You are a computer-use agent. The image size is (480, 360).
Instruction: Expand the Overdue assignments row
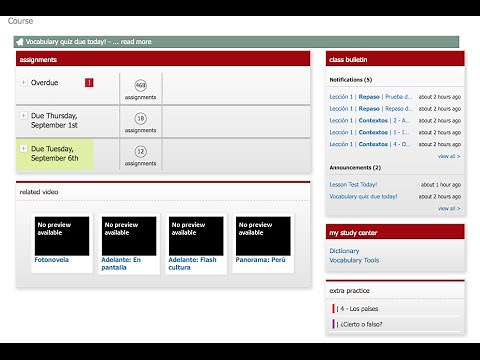pyautogui.click(x=23, y=82)
